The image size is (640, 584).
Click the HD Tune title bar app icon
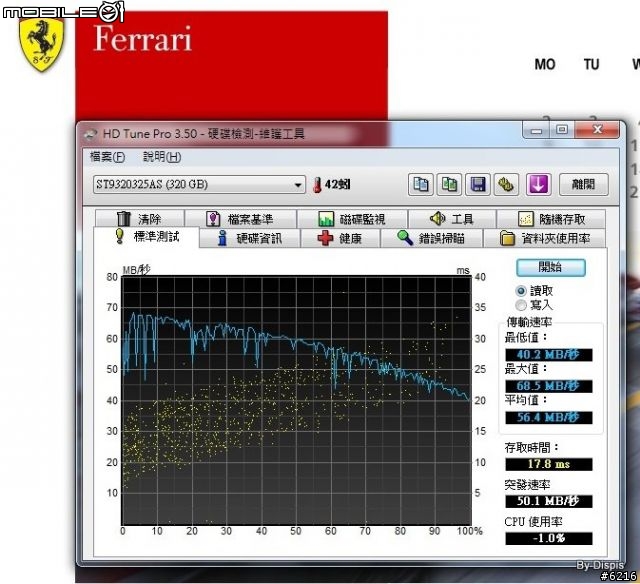click(x=90, y=134)
